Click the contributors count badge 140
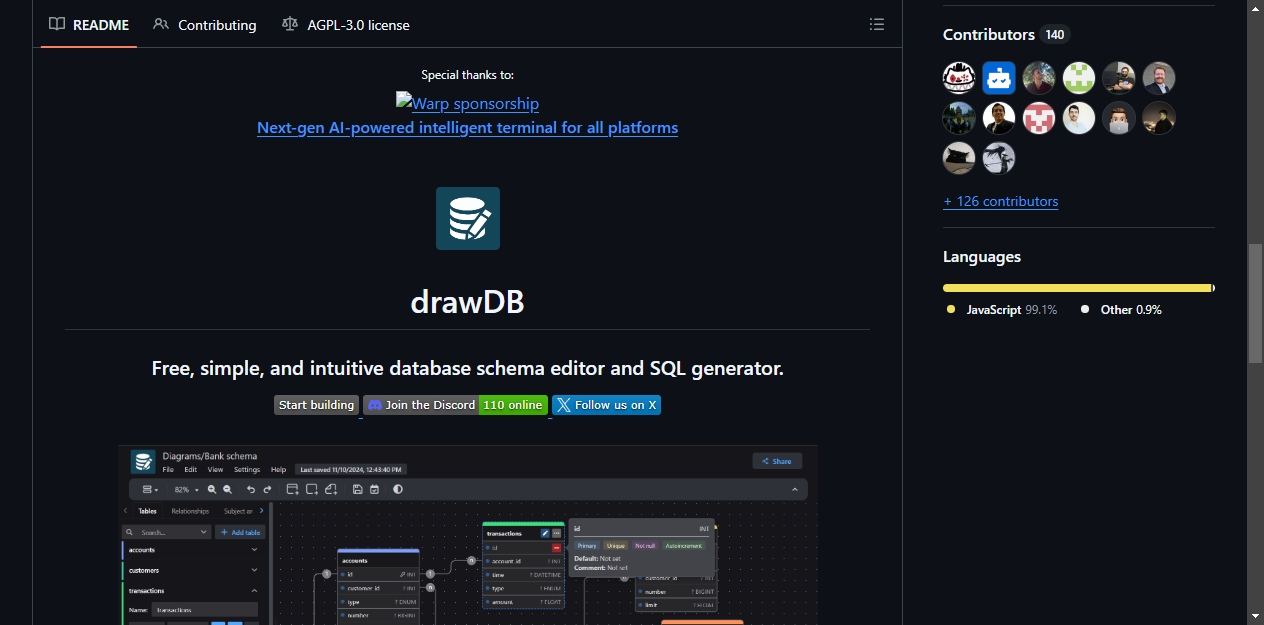 tap(1055, 35)
